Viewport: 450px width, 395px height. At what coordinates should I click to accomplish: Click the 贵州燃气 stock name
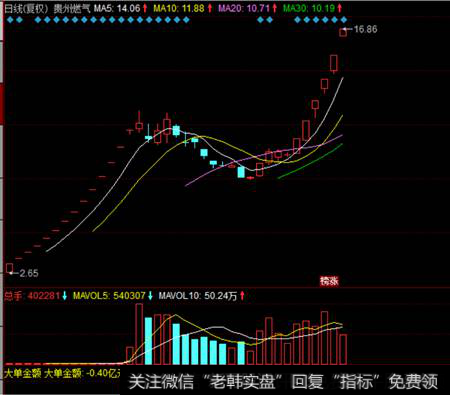click(72, 8)
